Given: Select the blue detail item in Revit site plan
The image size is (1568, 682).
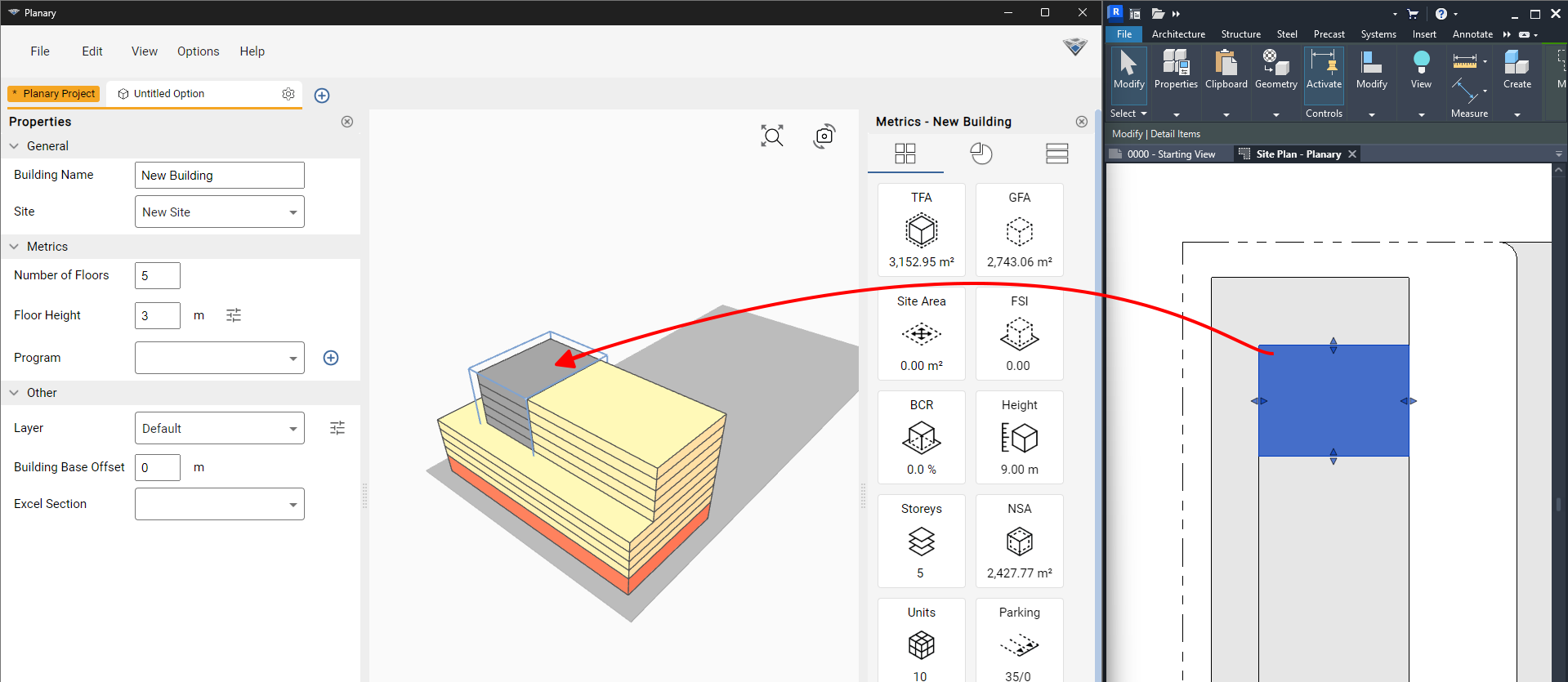Looking at the screenshot, I should [1333, 400].
